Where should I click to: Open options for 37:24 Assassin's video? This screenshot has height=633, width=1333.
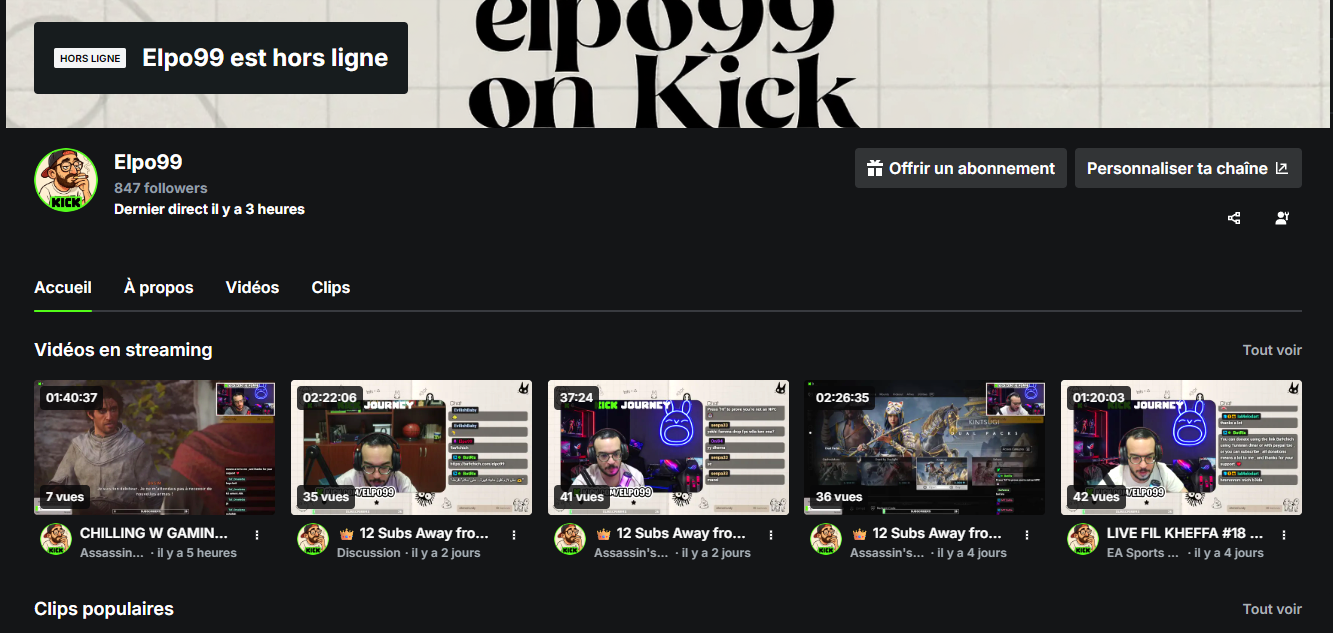tap(771, 535)
